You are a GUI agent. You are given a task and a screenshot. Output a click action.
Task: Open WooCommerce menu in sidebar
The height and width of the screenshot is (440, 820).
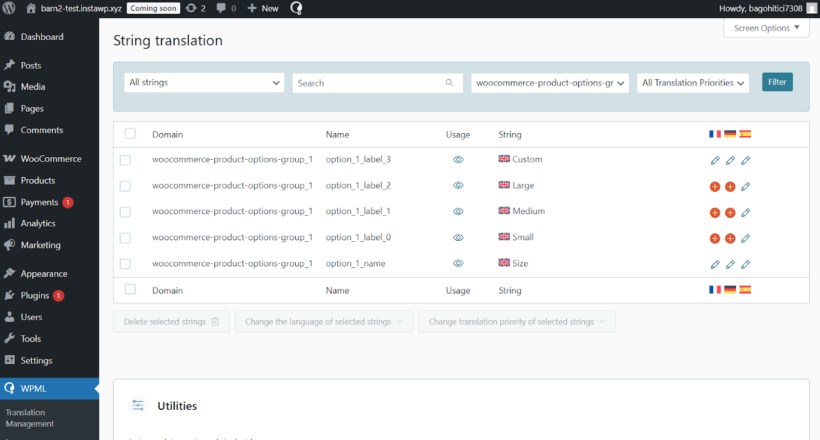click(x=50, y=159)
